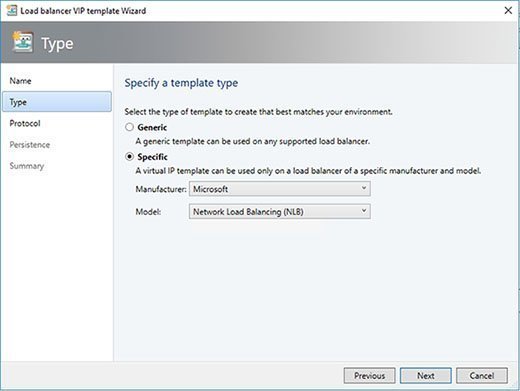Click the Next button

click(426, 376)
